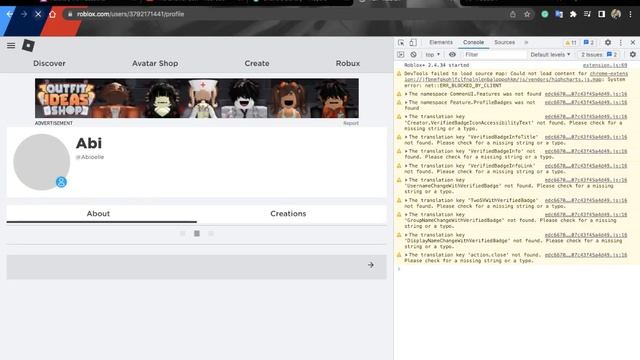Toggle DevTools device toolbar
Viewport: 640px width, 360px height.
pos(413,42)
